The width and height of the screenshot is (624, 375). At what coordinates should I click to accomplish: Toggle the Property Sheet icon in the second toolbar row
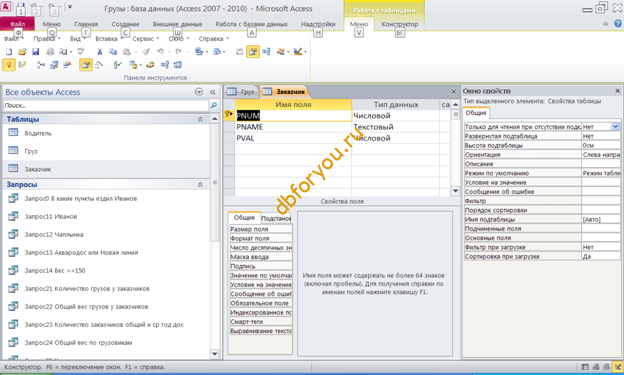coord(86,64)
